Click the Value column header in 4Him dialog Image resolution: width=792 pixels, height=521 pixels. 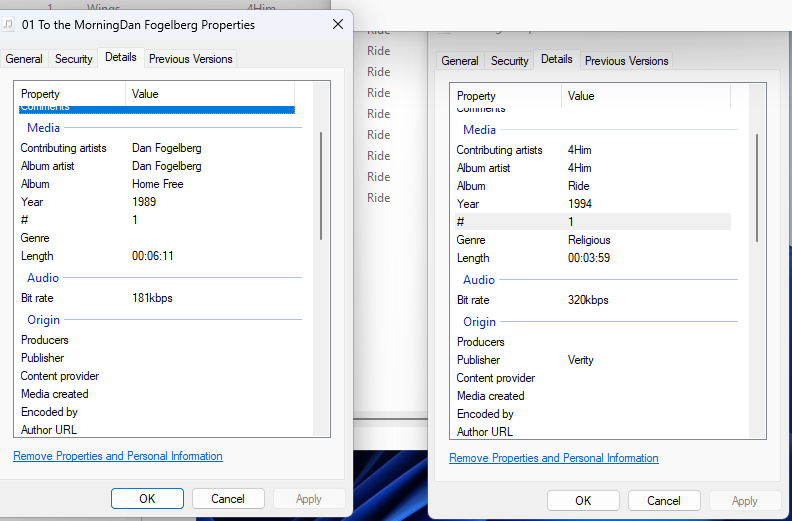click(x=646, y=96)
